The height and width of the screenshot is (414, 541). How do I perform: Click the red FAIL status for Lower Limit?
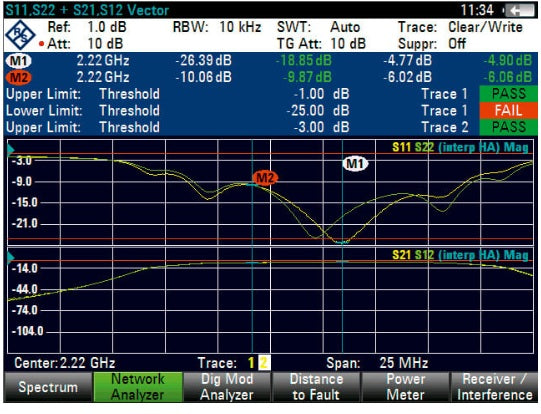[x=508, y=111]
